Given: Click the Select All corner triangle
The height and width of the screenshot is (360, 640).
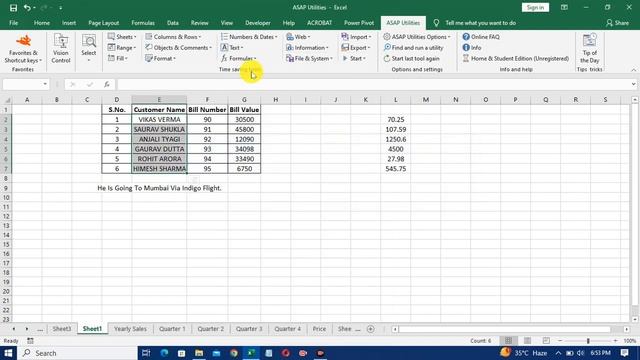Looking at the screenshot, I should pyautogui.click(x=7, y=100).
